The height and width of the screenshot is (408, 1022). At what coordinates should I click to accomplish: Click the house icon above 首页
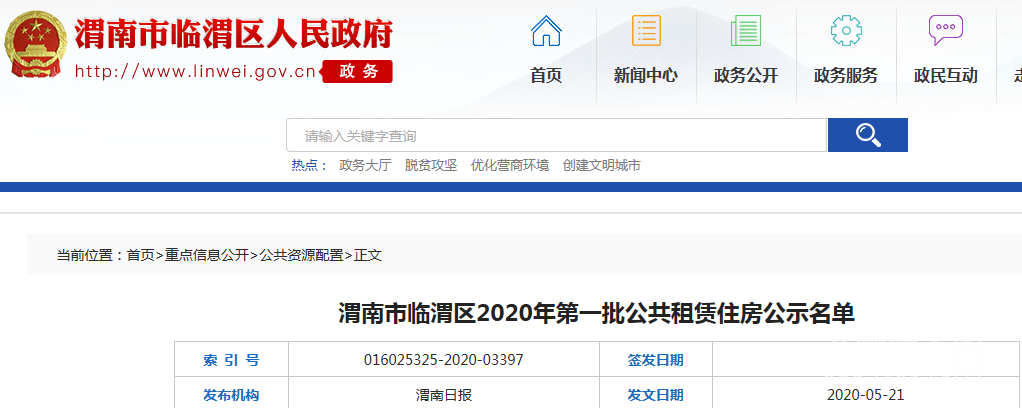pos(546,31)
